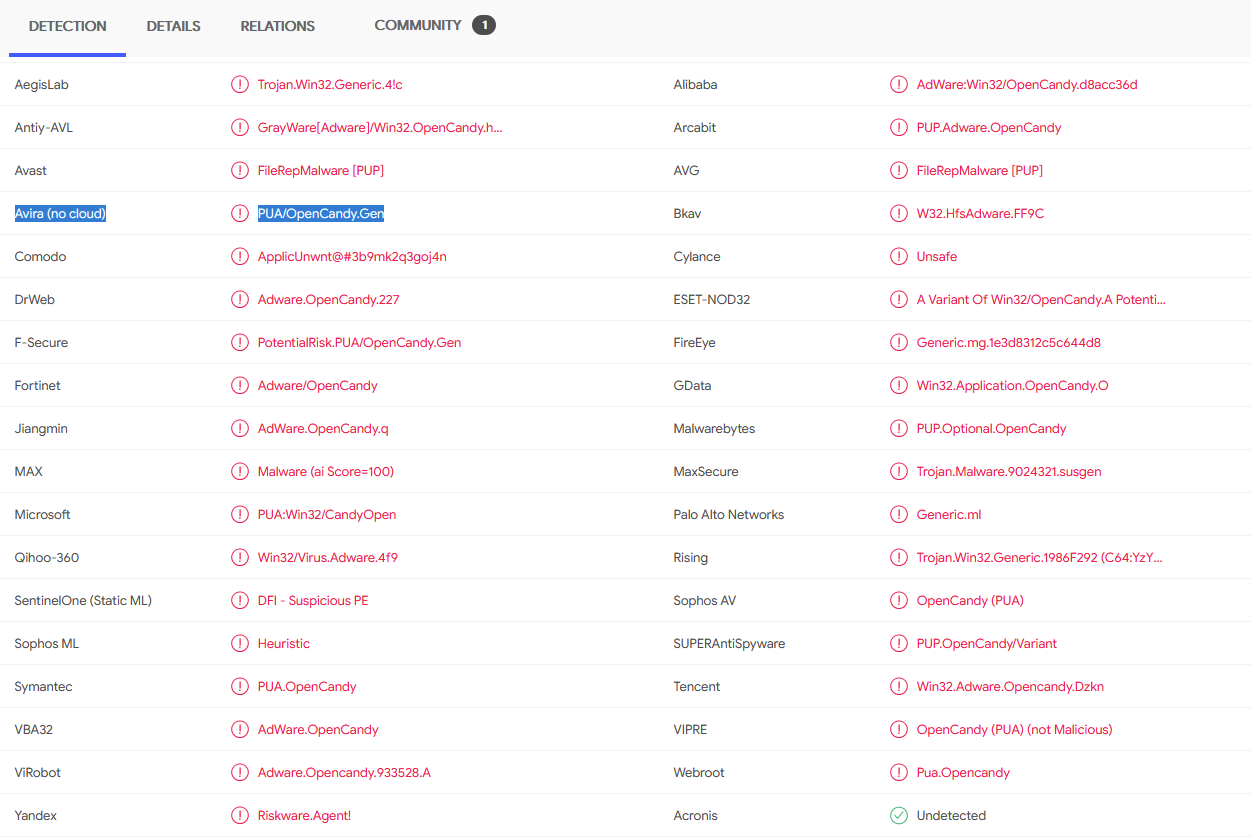
Task: Click the 'PUP.Adware.OpenCandy' detection
Action: 989,128
